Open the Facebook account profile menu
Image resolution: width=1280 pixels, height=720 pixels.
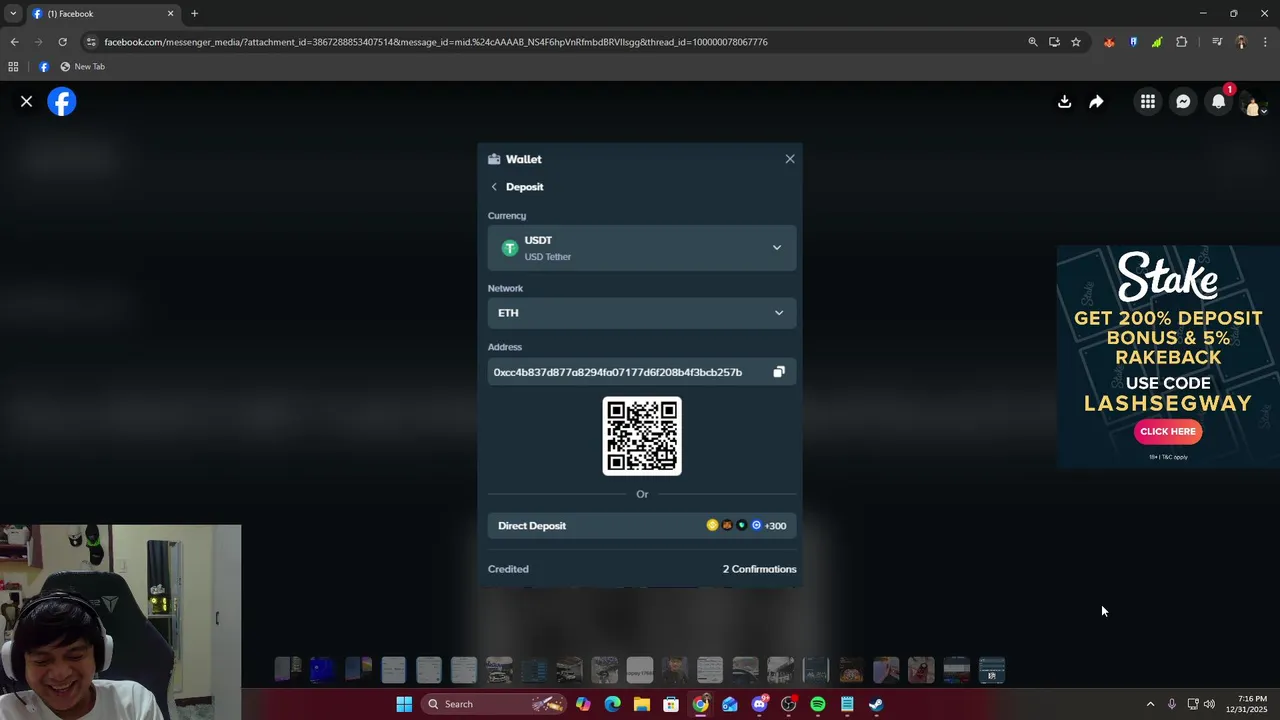(x=1253, y=103)
